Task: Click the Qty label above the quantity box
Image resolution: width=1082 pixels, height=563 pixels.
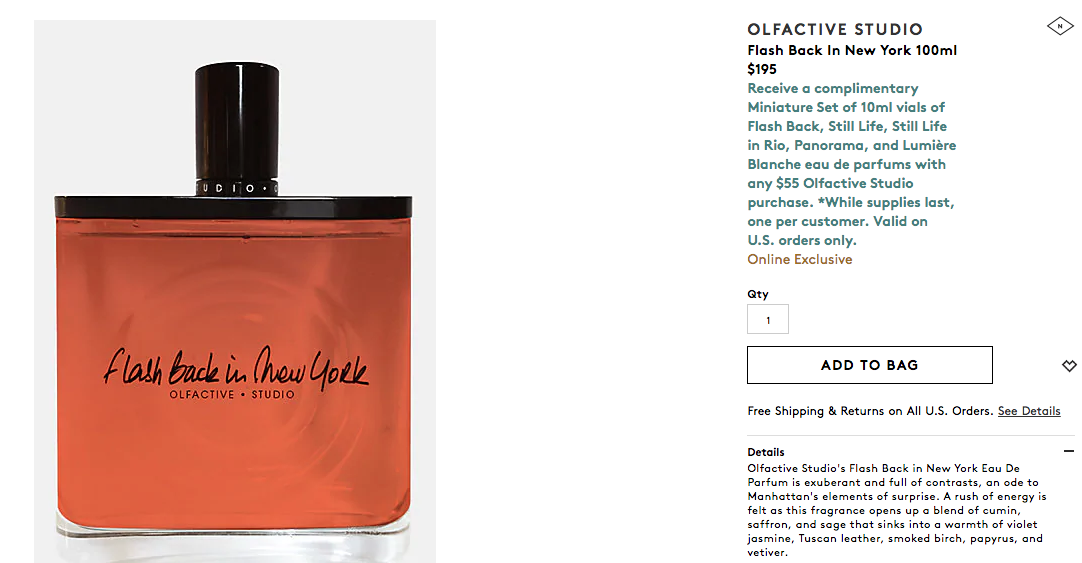Action: (x=758, y=294)
